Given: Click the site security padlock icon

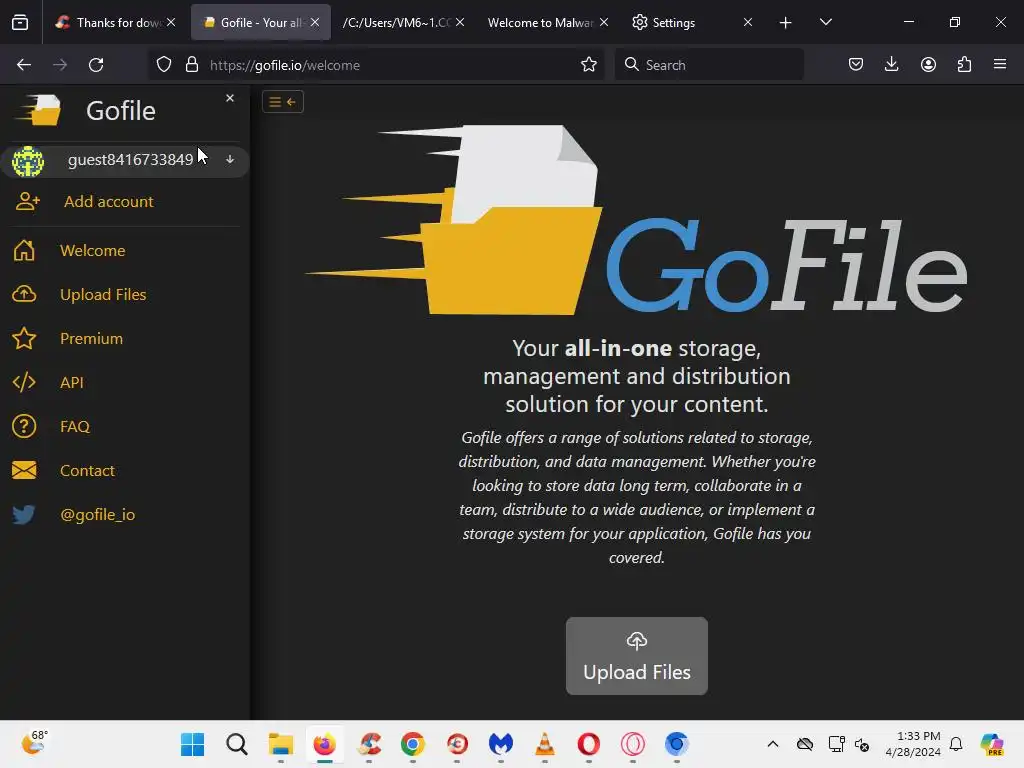Looking at the screenshot, I should 191,65.
